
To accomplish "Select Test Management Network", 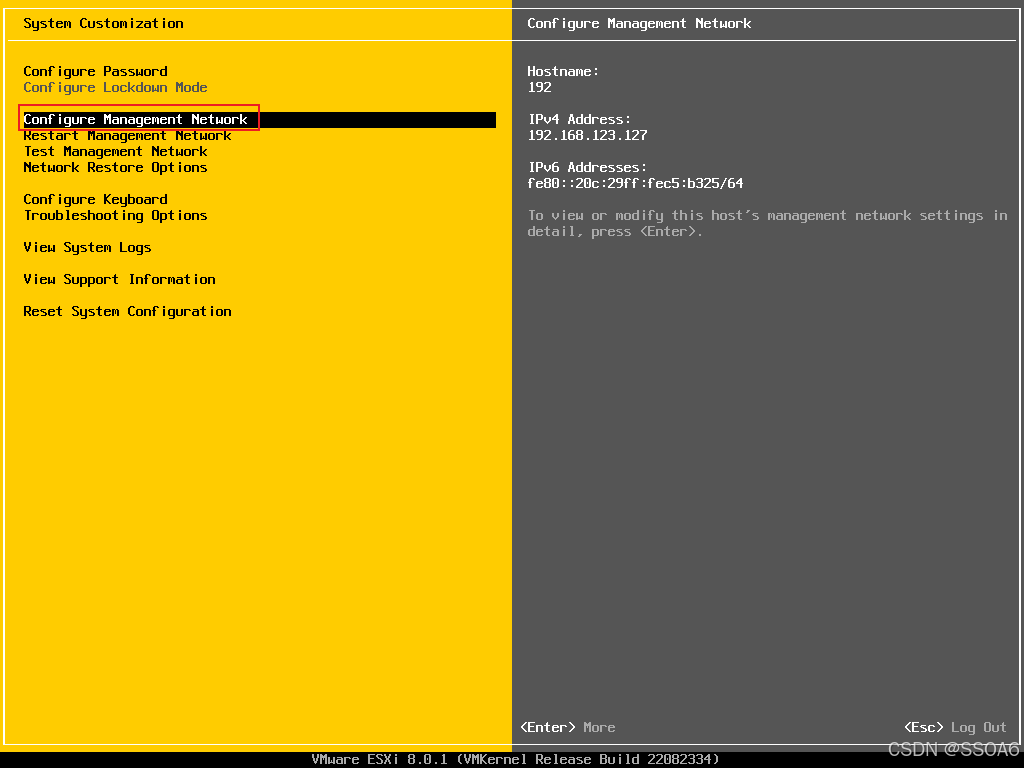I will tap(116, 152).
